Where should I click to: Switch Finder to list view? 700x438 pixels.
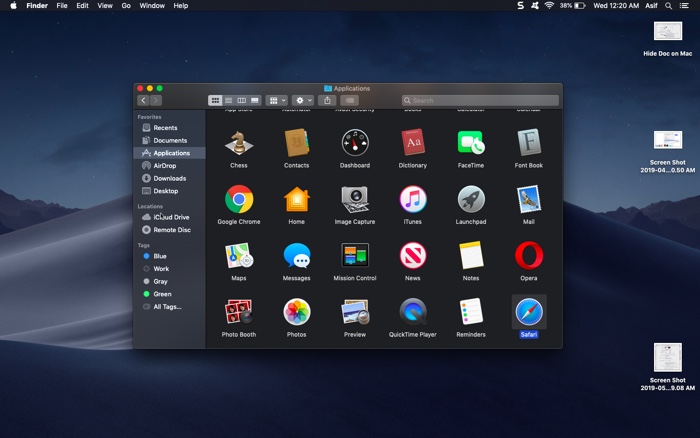[x=229, y=100]
